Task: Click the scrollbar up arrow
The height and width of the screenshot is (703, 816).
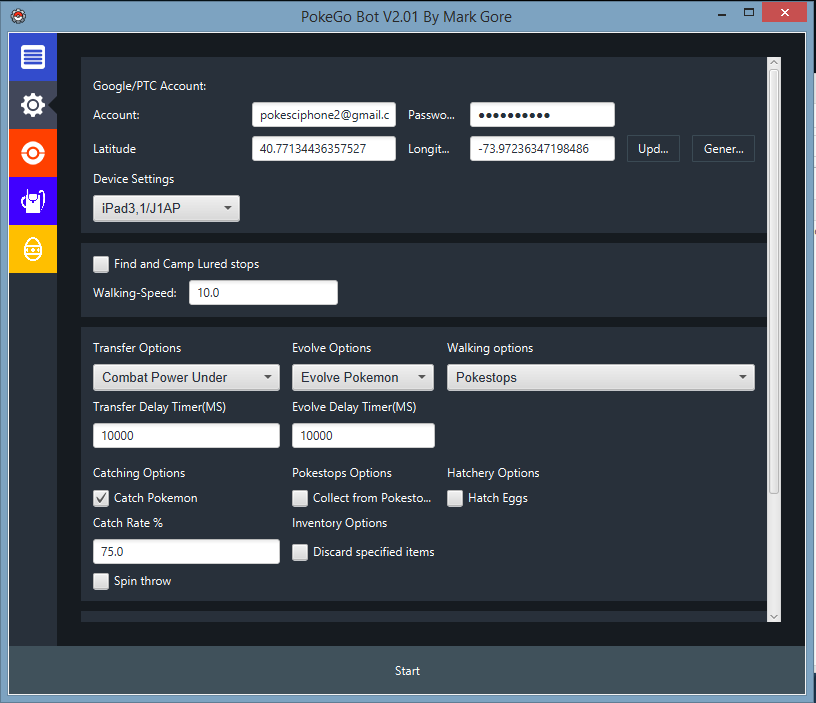Action: [773, 65]
